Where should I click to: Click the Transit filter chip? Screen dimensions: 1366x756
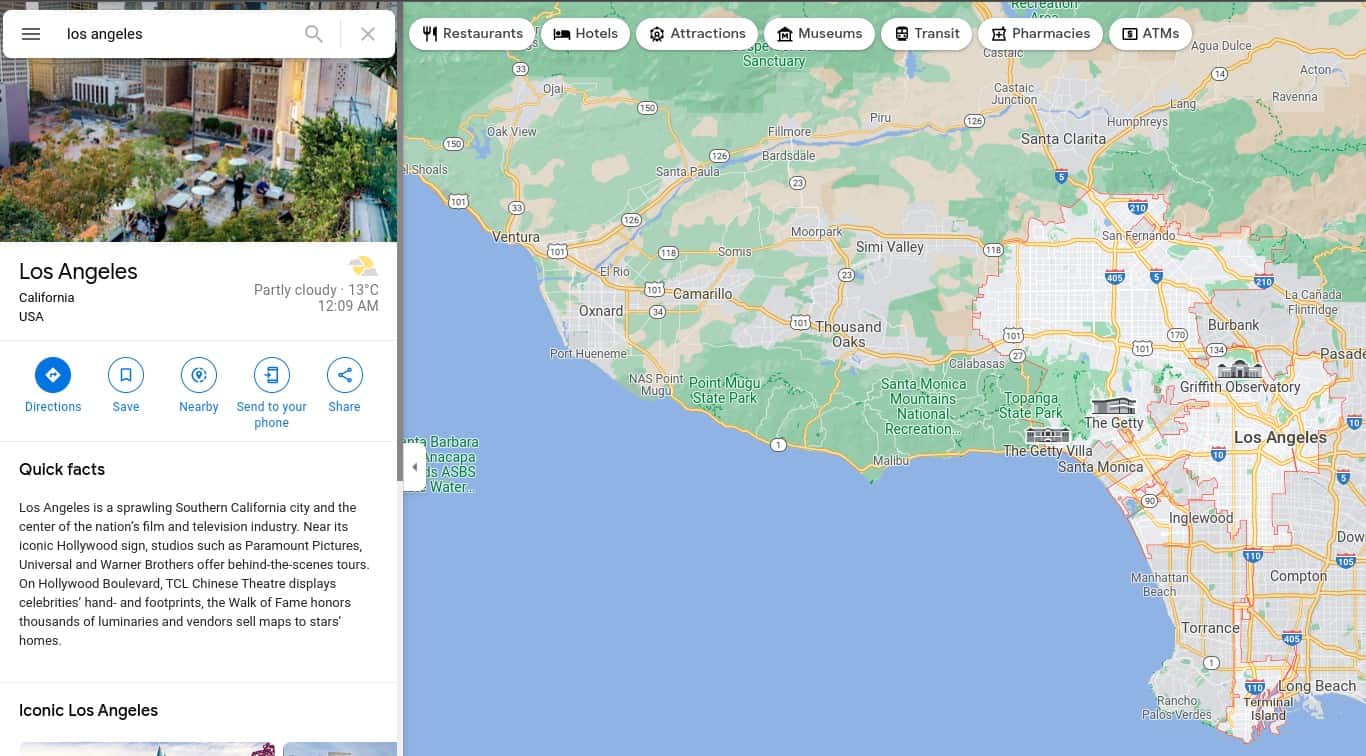[x=926, y=33]
